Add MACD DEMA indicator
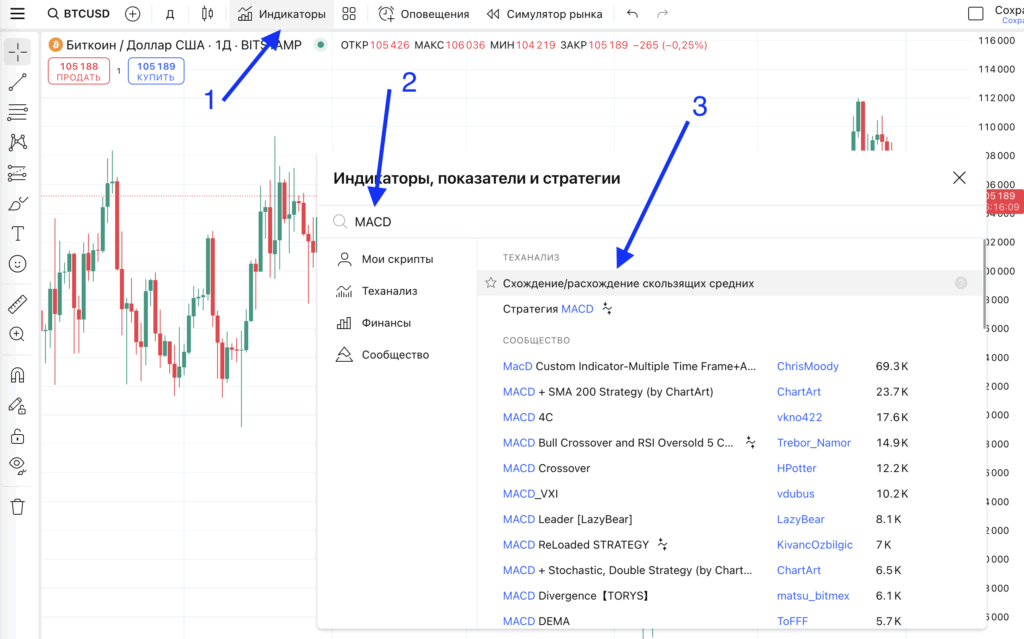The height and width of the screenshot is (639, 1024). (536, 621)
